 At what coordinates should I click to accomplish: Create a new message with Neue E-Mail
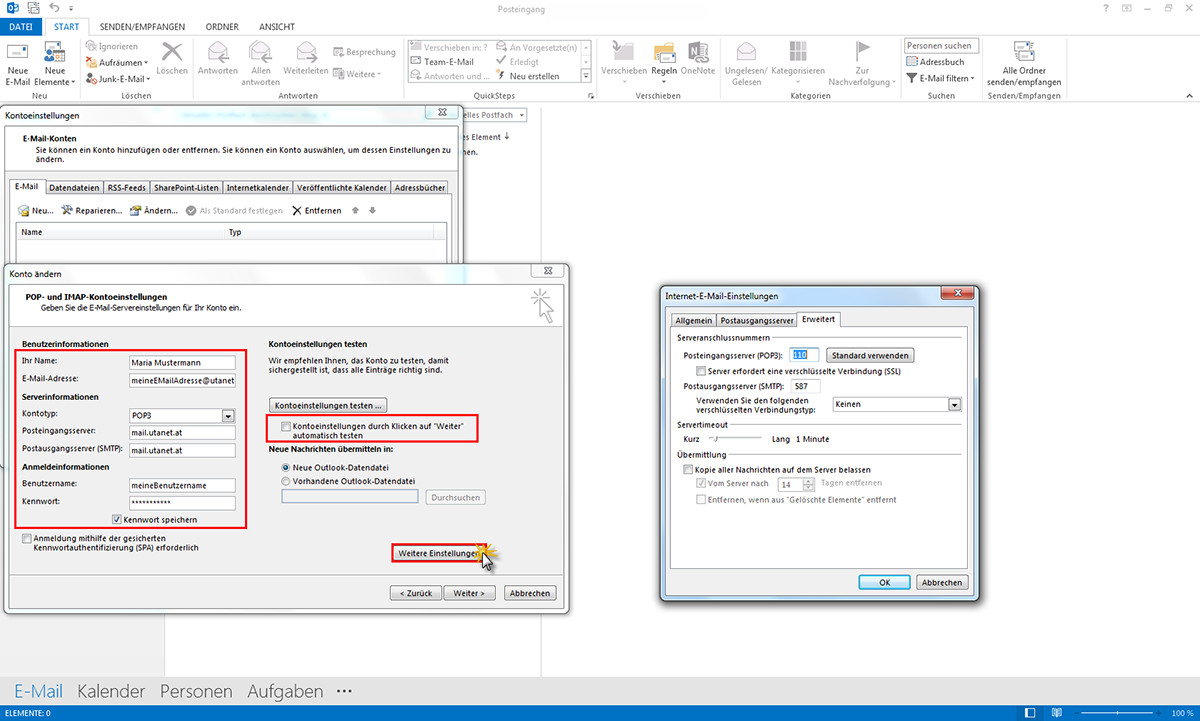(18, 63)
